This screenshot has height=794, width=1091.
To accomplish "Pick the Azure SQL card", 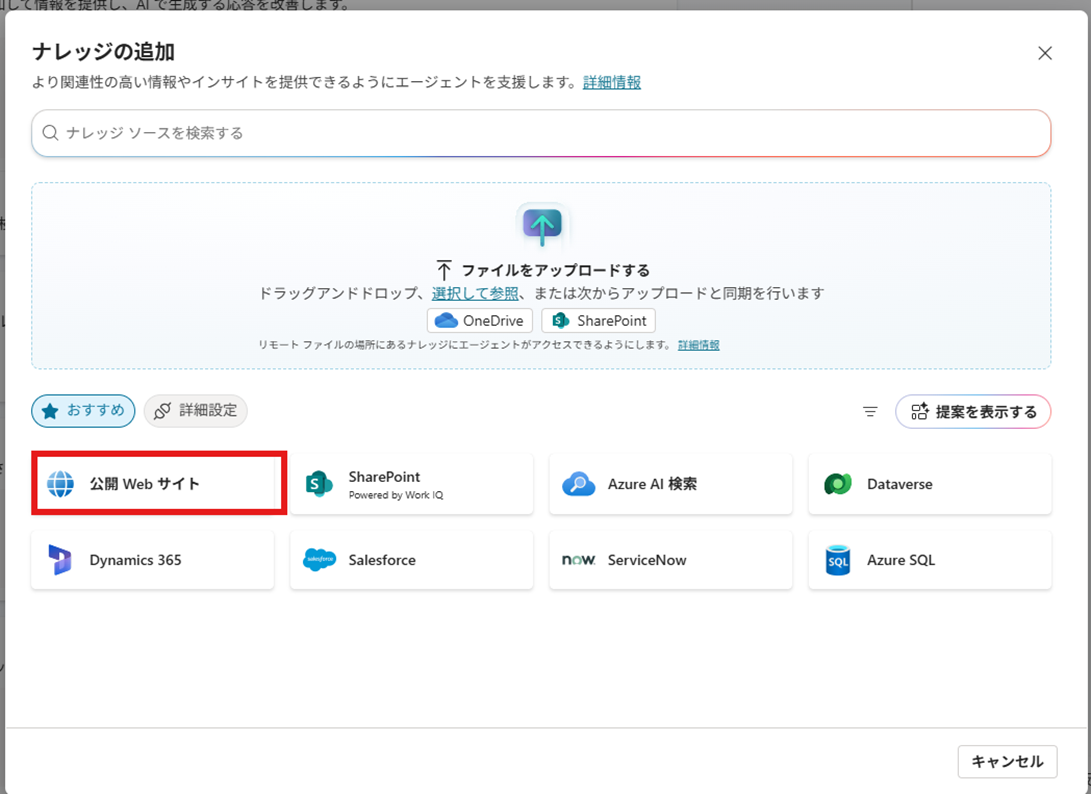I will (x=930, y=559).
